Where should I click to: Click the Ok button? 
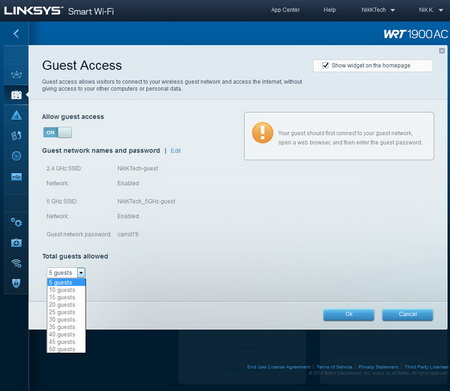coord(349,314)
